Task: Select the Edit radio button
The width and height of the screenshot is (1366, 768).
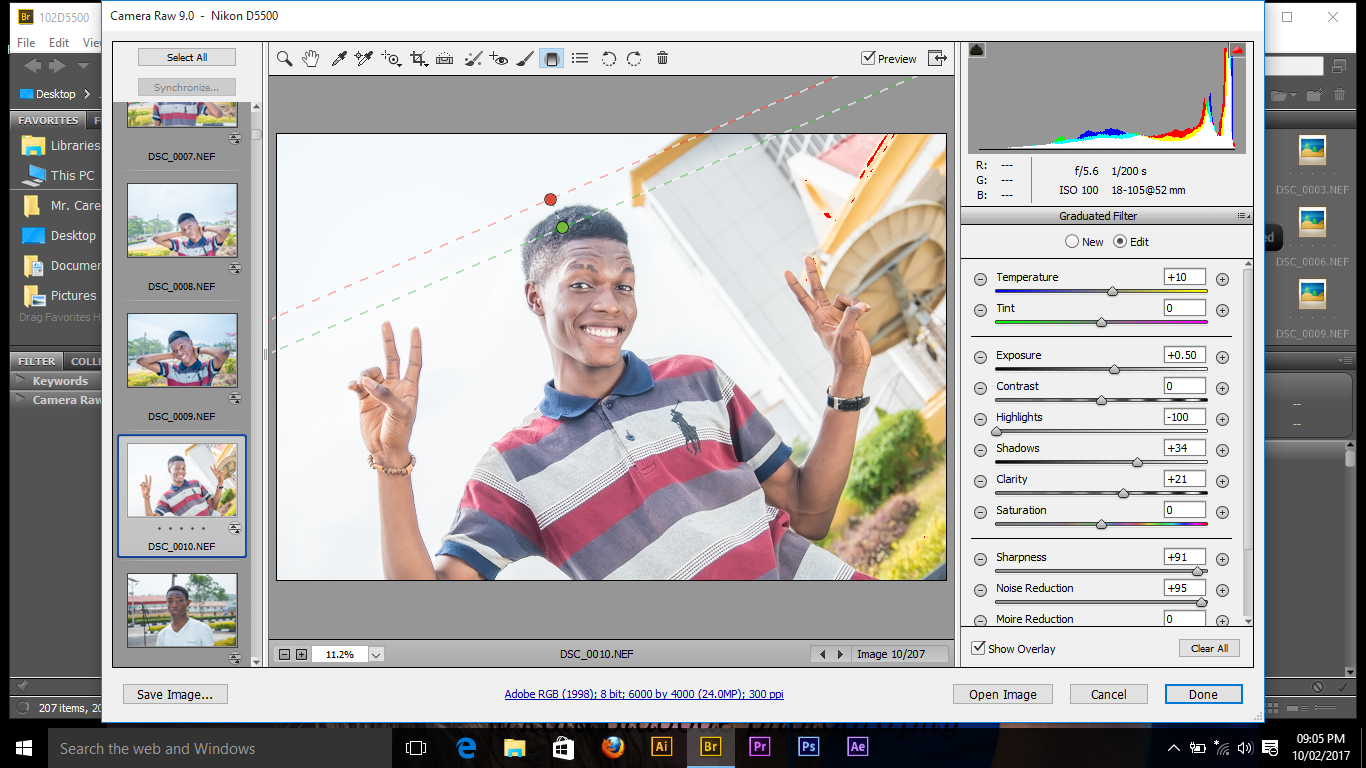Action: pos(1120,241)
